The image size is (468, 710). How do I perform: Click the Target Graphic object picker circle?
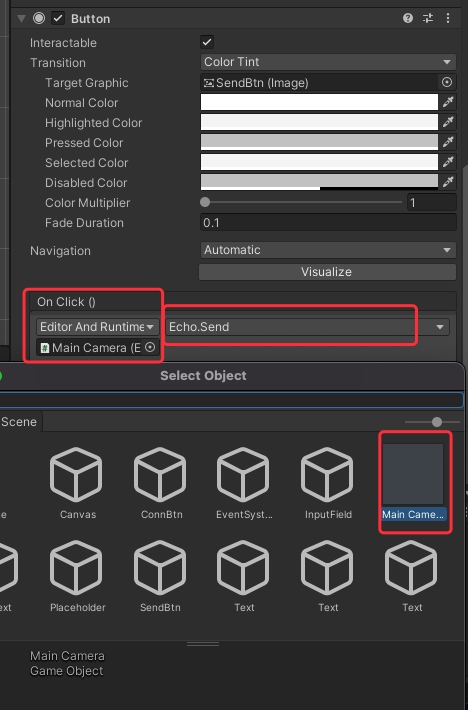pyautogui.click(x=447, y=82)
